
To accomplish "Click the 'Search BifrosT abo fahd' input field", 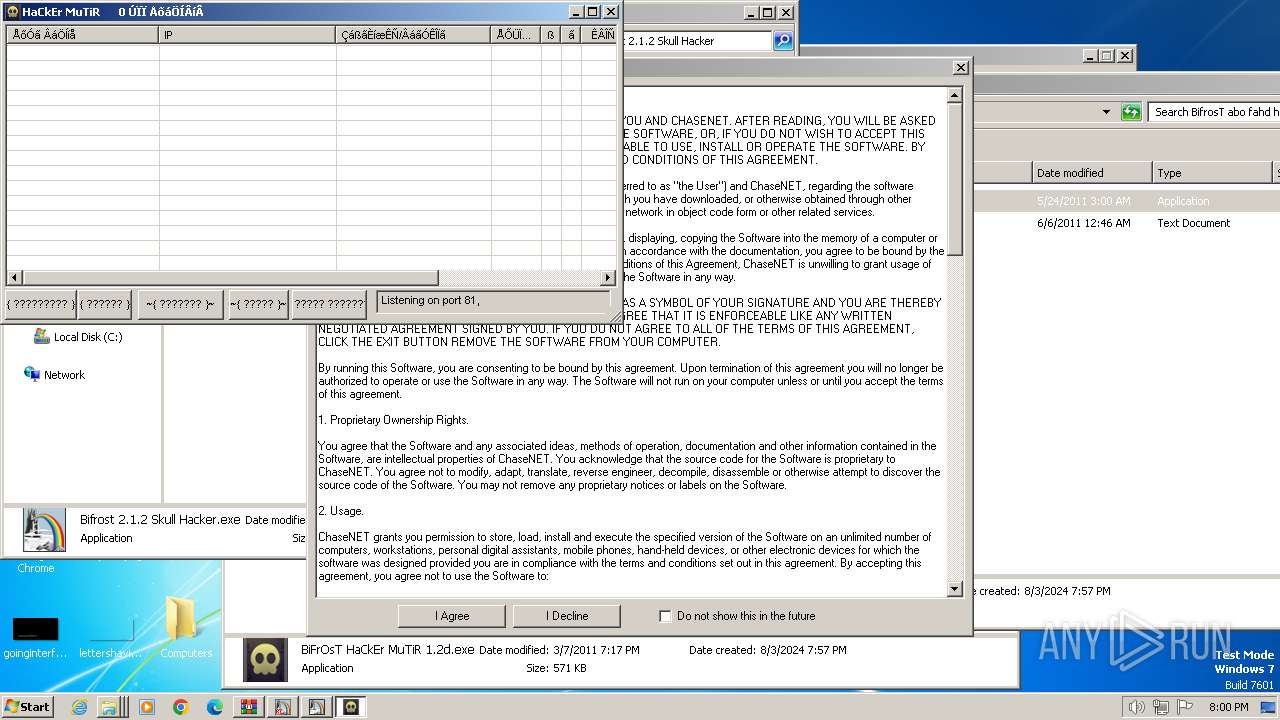I will point(1214,112).
